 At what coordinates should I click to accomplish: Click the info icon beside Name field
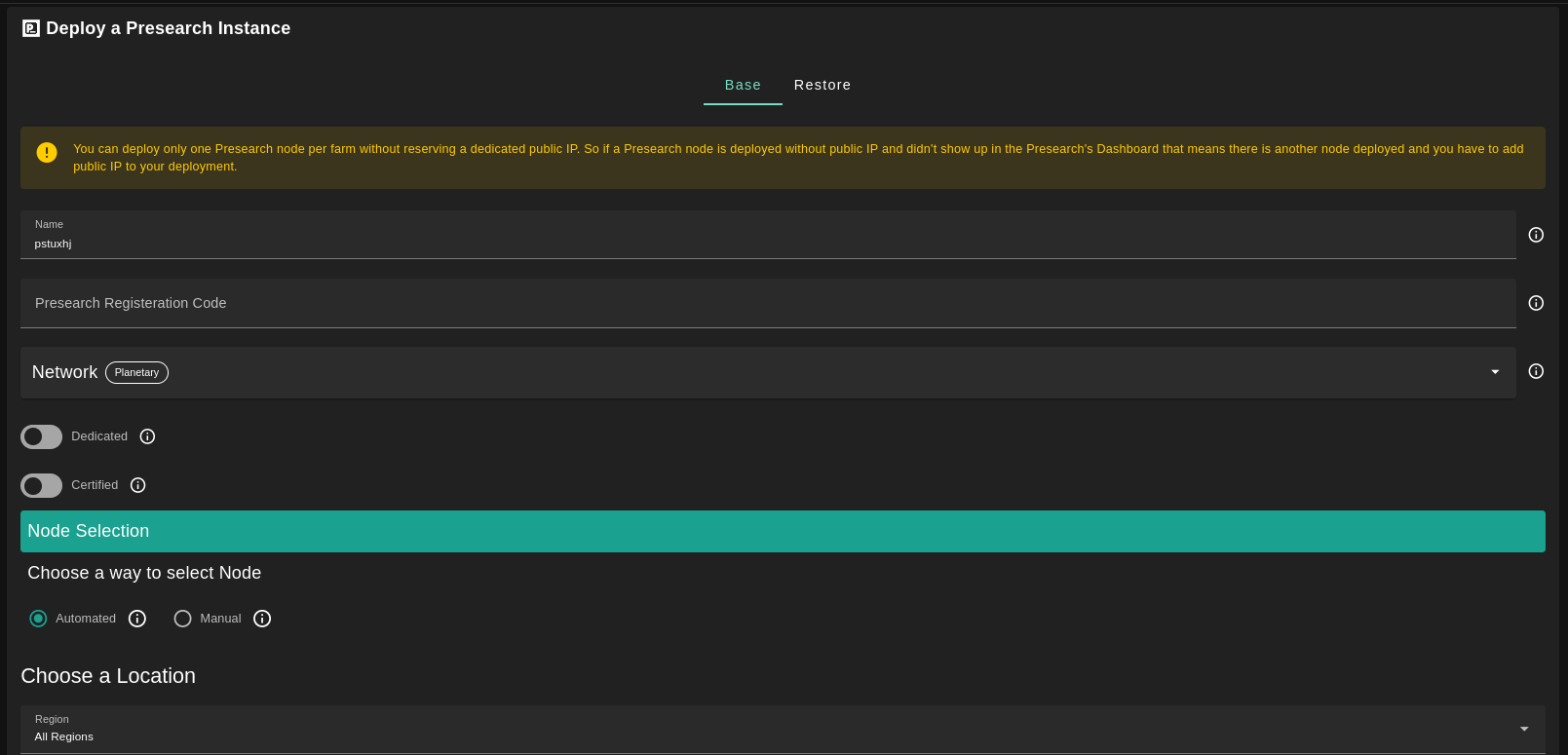tap(1536, 235)
